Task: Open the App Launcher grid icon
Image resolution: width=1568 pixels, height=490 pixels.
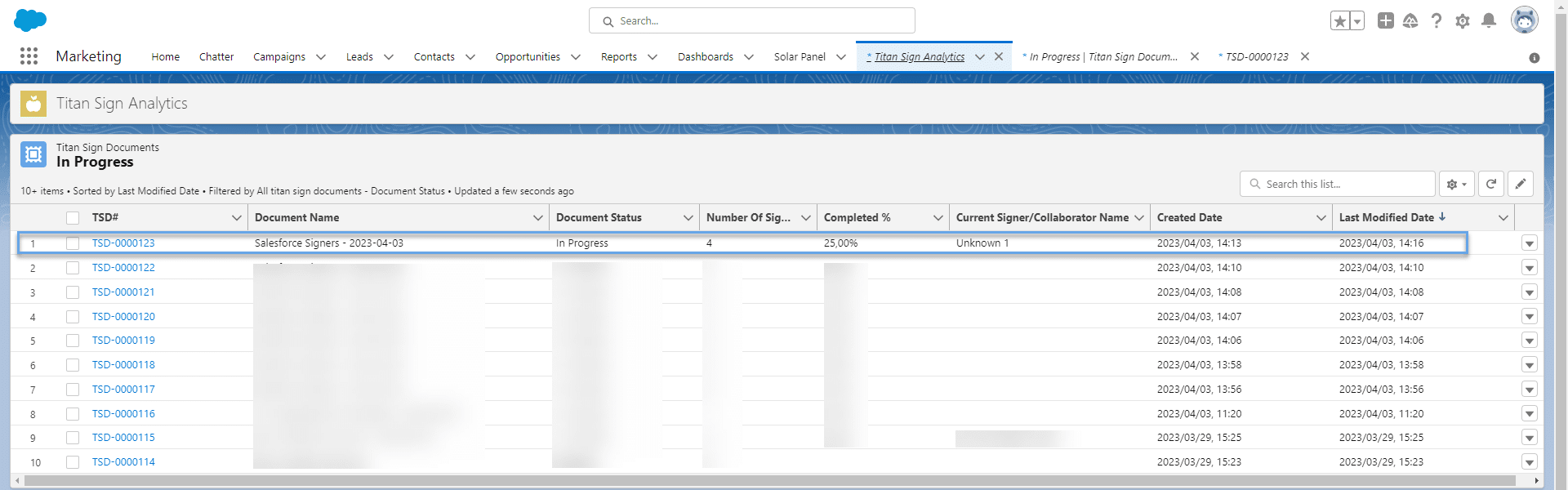Action: (x=29, y=56)
